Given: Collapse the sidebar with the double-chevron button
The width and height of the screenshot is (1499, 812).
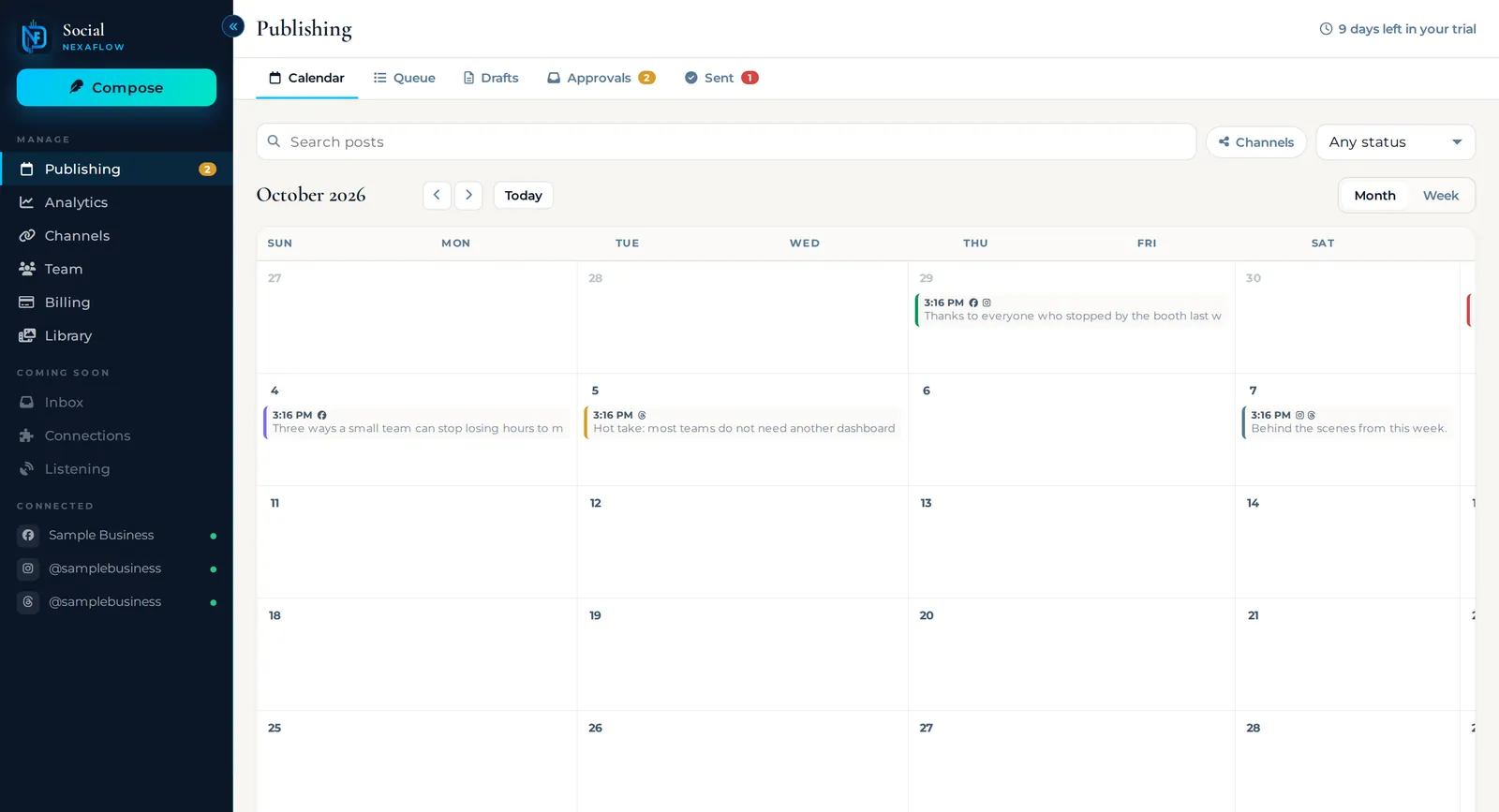Looking at the screenshot, I should (233, 26).
